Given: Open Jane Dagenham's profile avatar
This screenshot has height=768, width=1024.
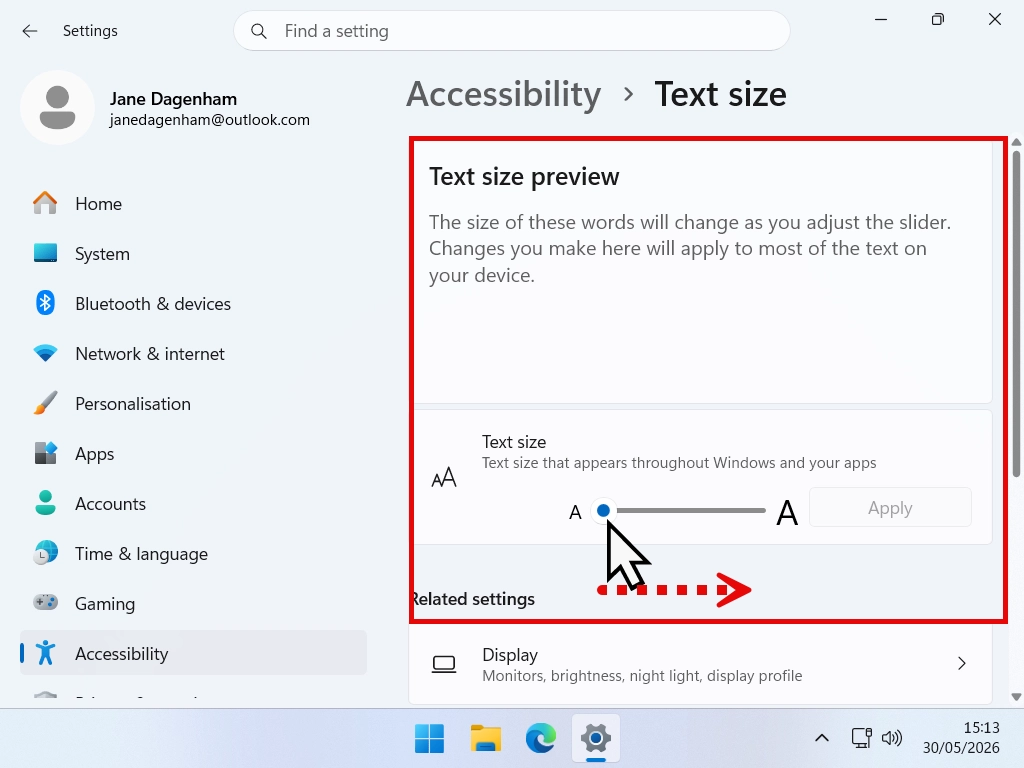Looking at the screenshot, I should pyautogui.click(x=57, y=107).
